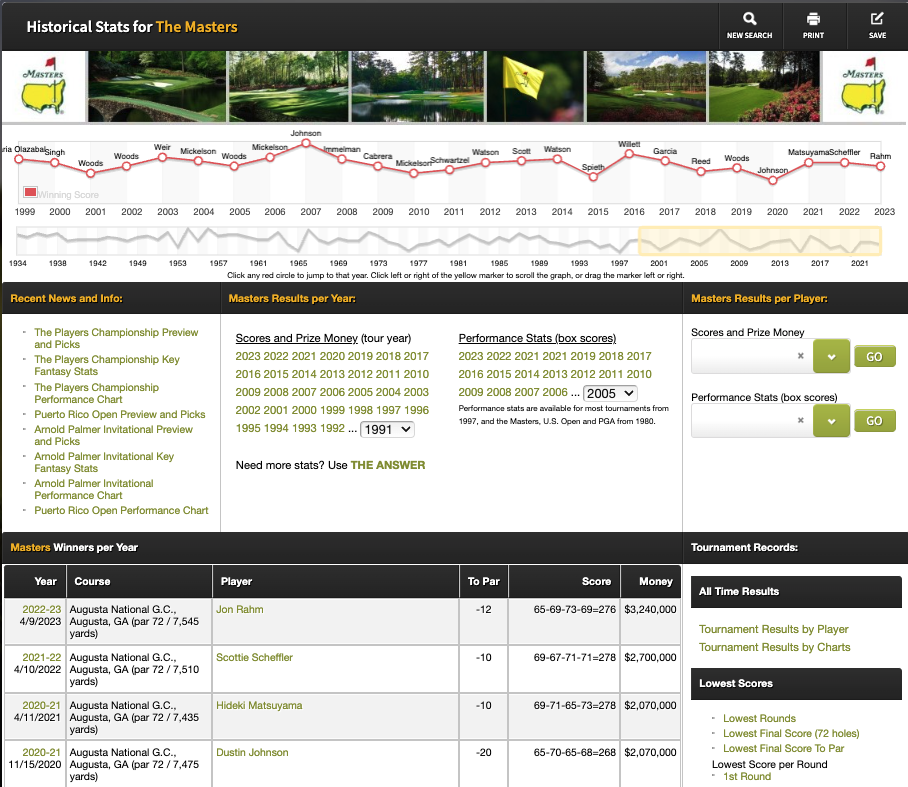This screenshot has height=787, width=908.
Task: Click the Player column header
Action: 336,581
